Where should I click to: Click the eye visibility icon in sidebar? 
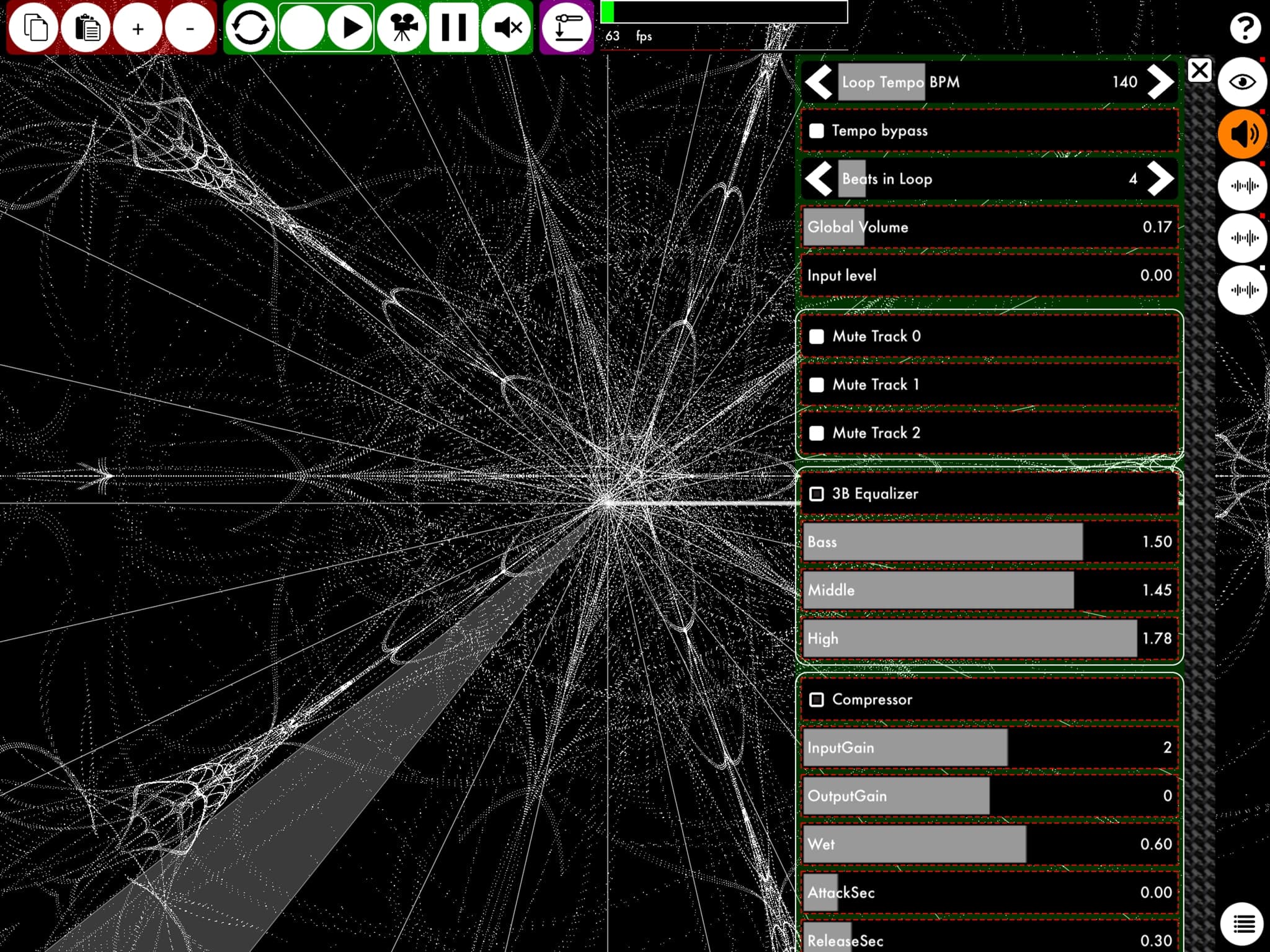click(x=1242, y=82)
